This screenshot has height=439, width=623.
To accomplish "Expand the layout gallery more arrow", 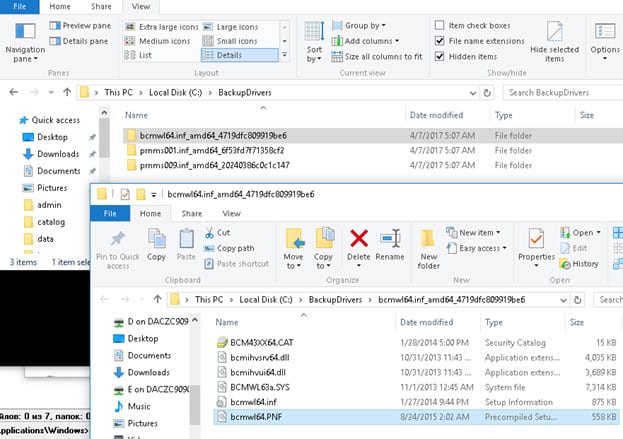I will [x=284, y=55].
